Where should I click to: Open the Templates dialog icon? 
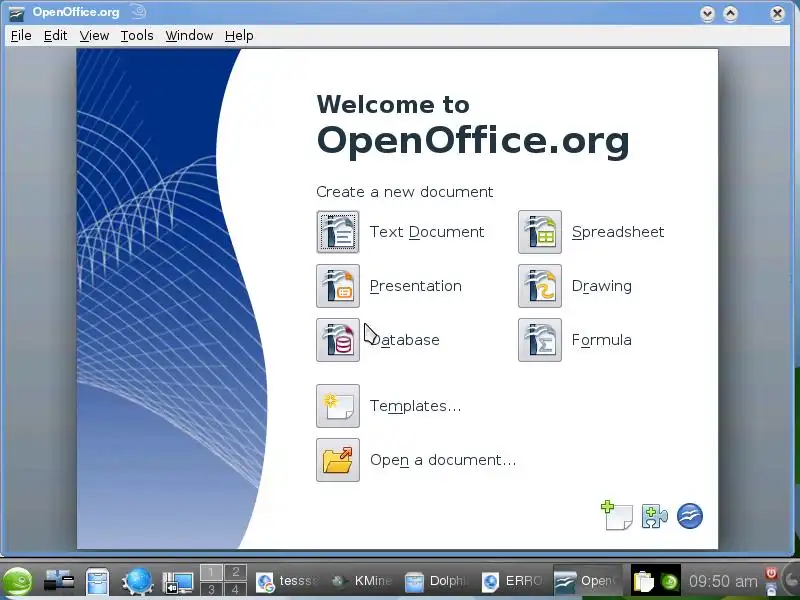(x=338, y=406)
